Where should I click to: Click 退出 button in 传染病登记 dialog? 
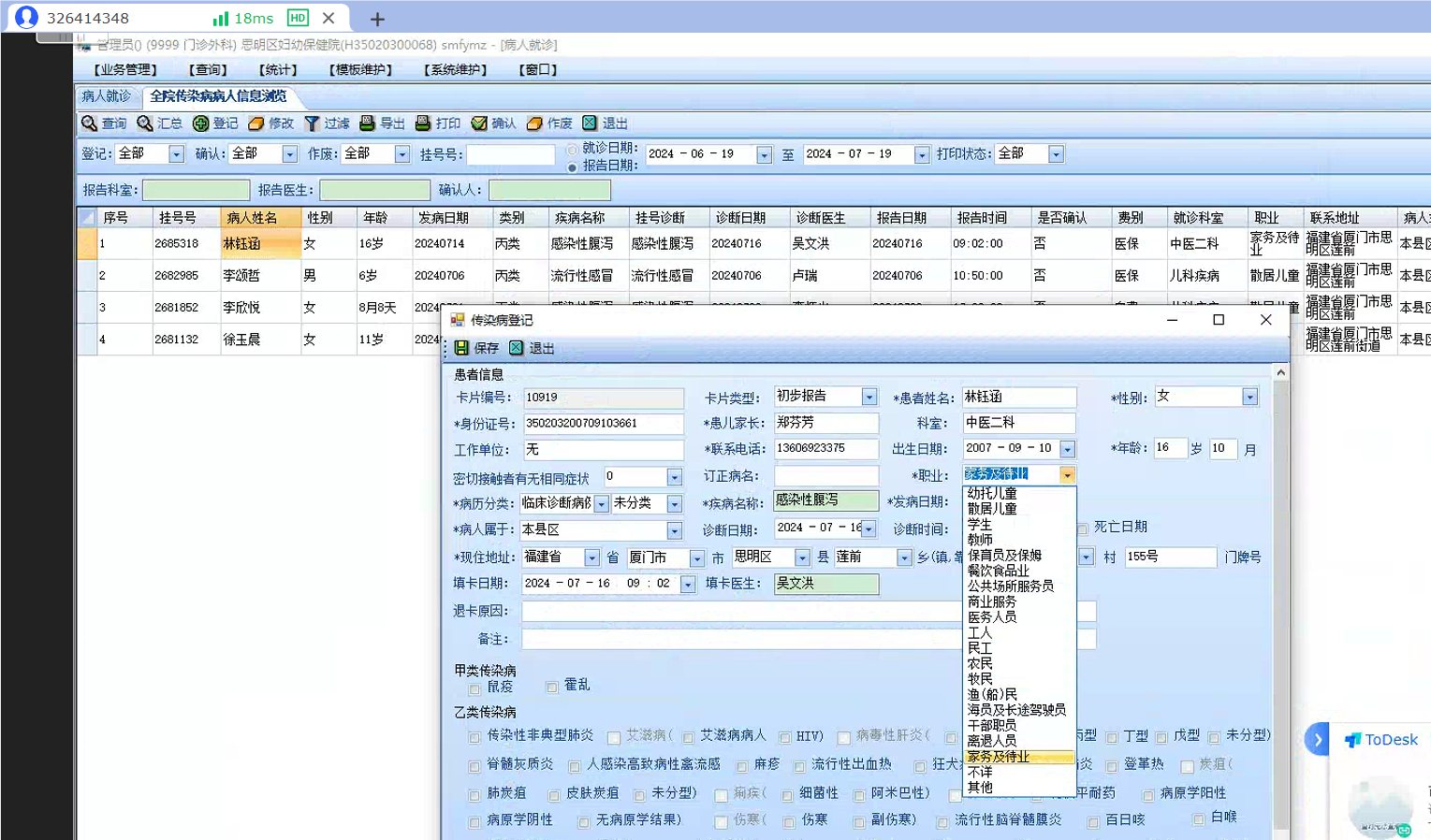tap(533, 348)
